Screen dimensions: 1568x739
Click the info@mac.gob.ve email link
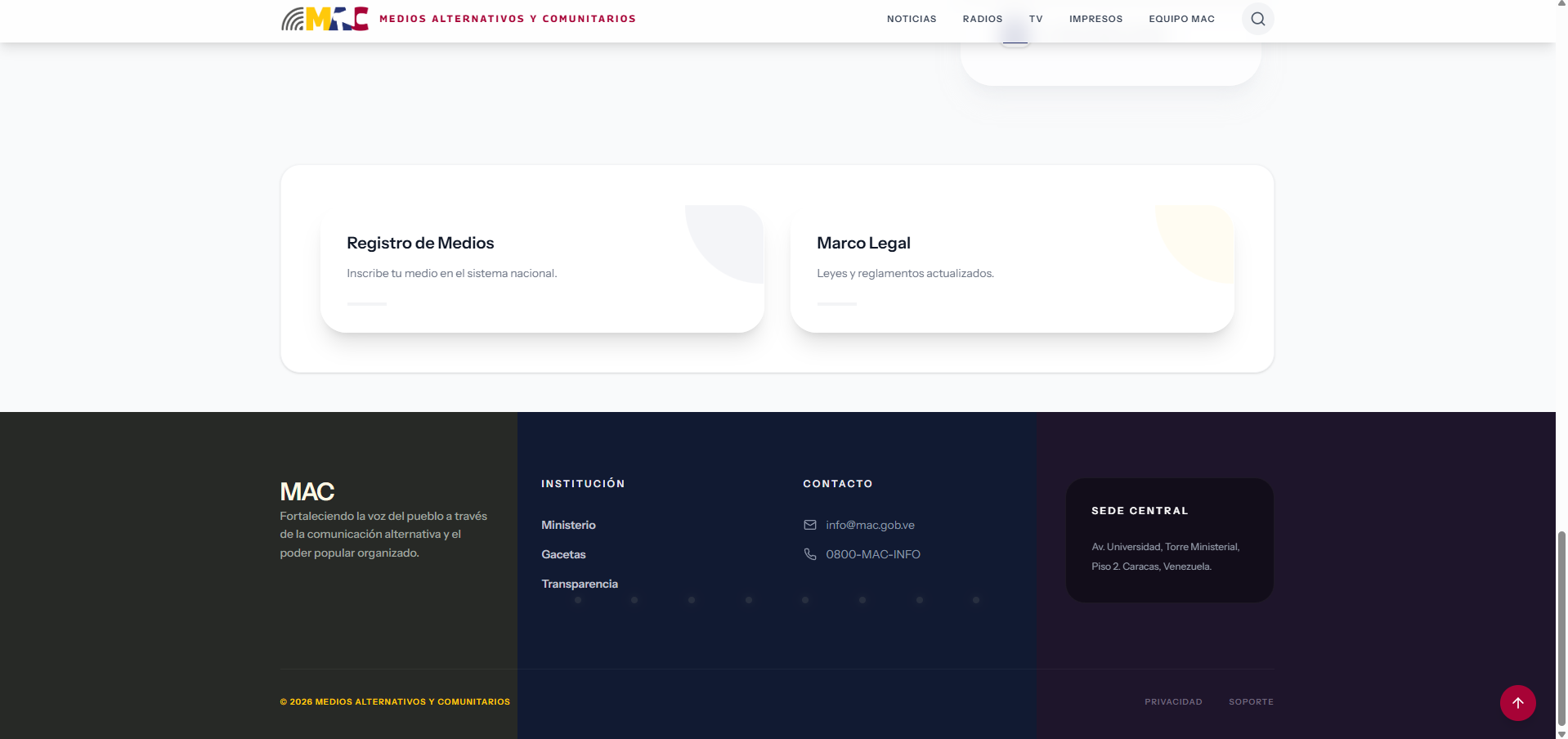point(870,525)
